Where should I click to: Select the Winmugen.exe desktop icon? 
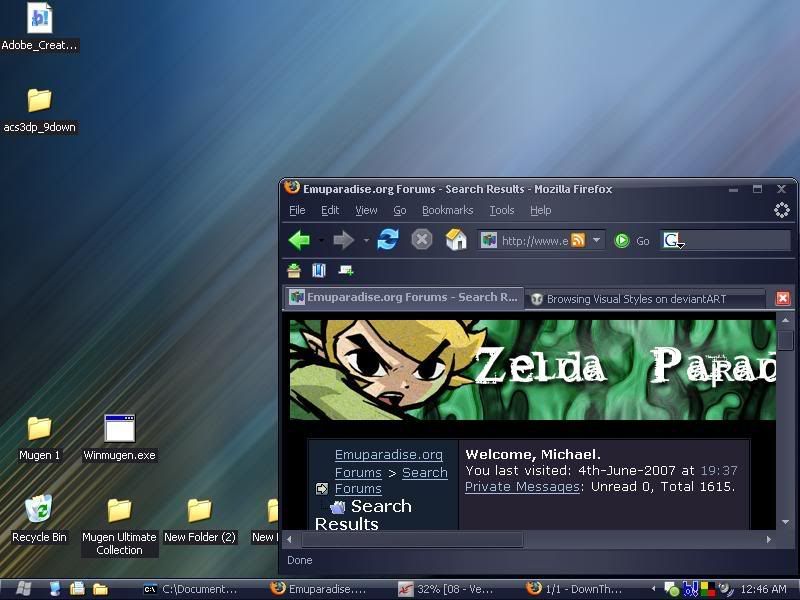point(119,439)
